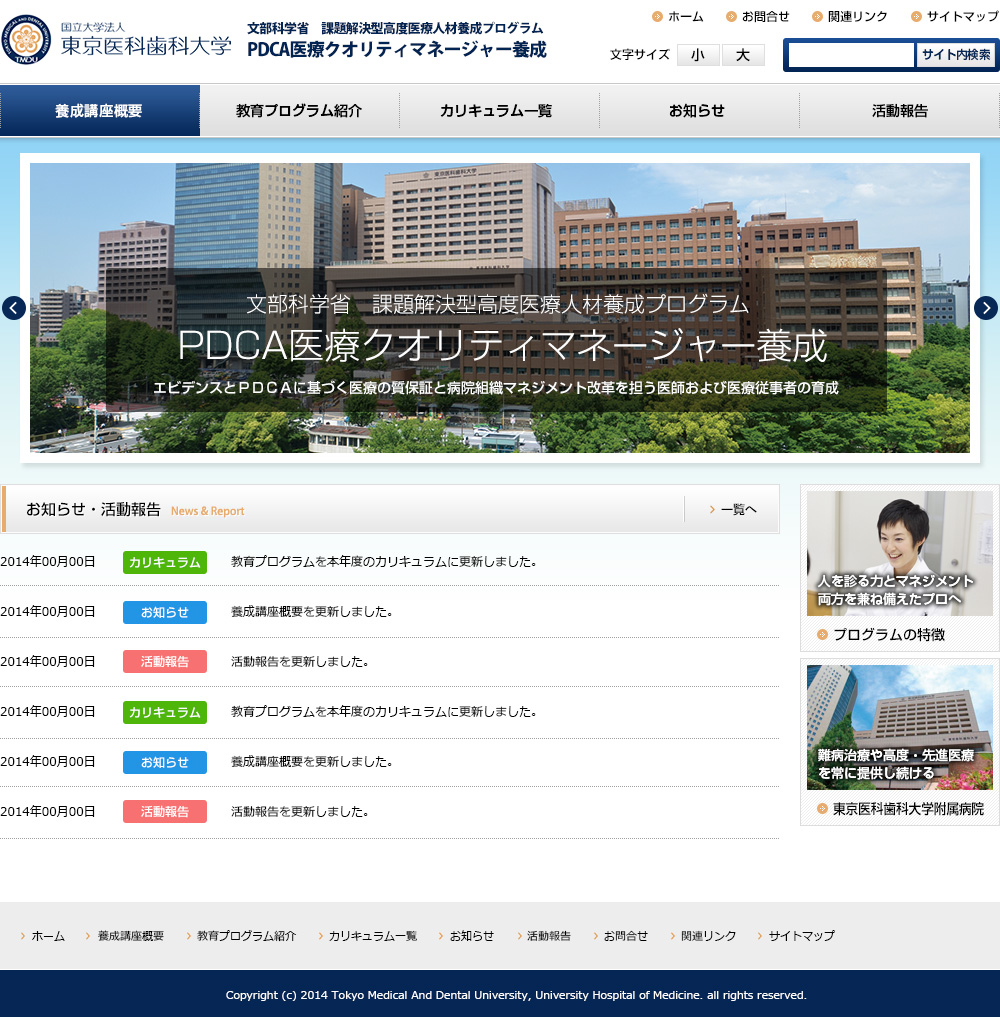This screenshot has width=1000, height=1020.
Task: Open the 東京医科歯科大学附属病院 banner image
Action: click(x=900, y=727)
